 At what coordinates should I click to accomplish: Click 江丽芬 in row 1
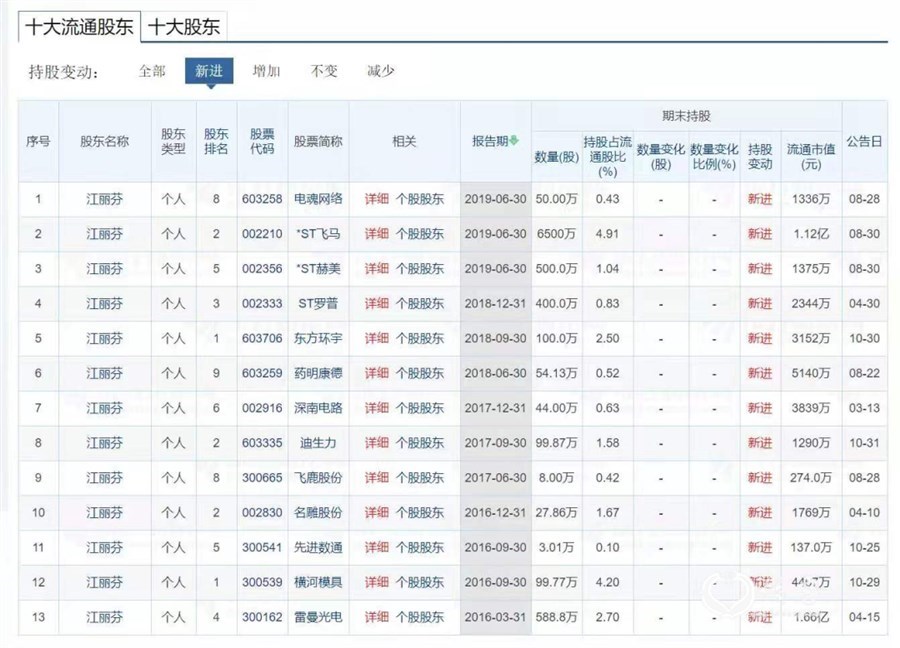click(104, 199)
